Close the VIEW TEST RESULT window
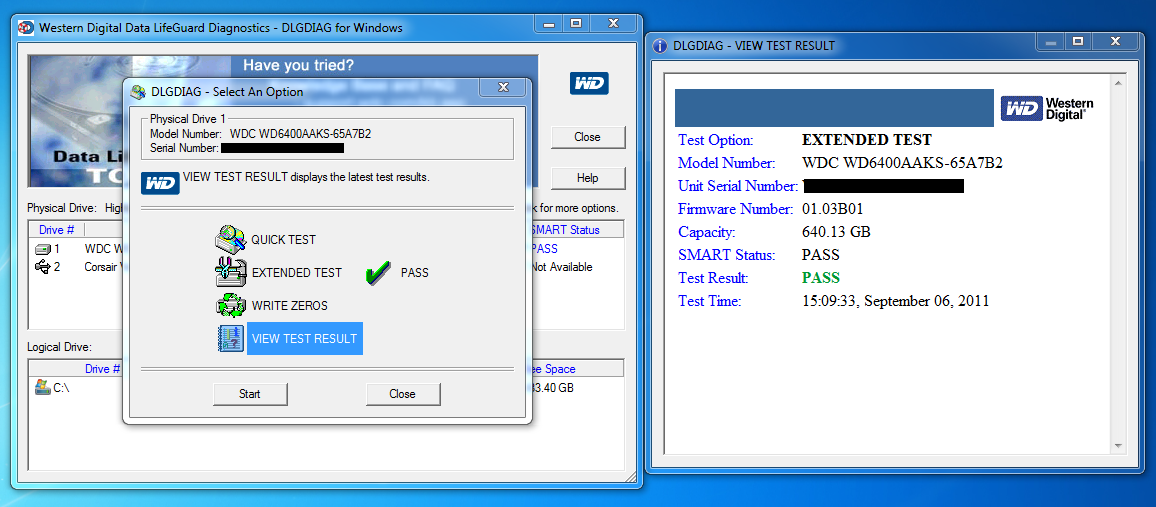Image resolution: width=1156 pixels, height=507 pixels. (1115, 41)
